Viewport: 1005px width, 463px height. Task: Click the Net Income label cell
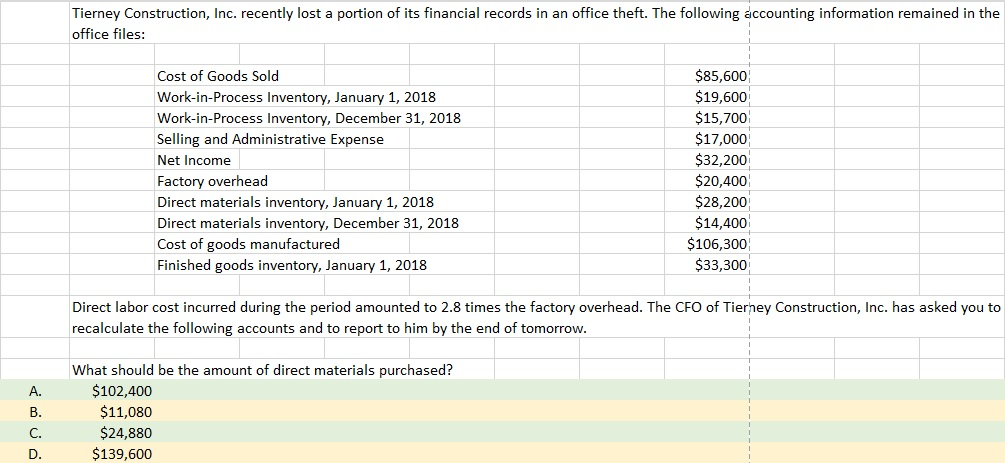pos(194,160)
